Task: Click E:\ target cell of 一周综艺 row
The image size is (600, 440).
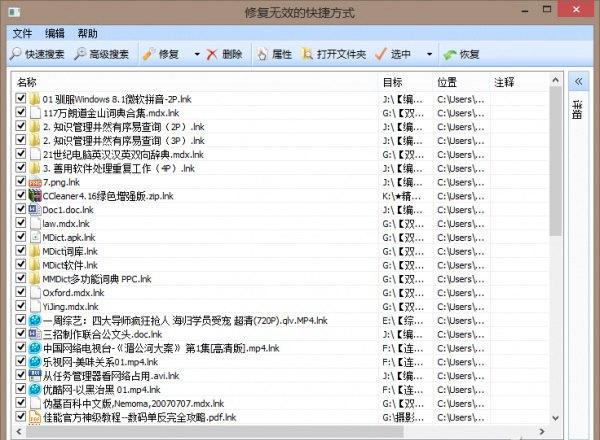Action: (404, 321)
